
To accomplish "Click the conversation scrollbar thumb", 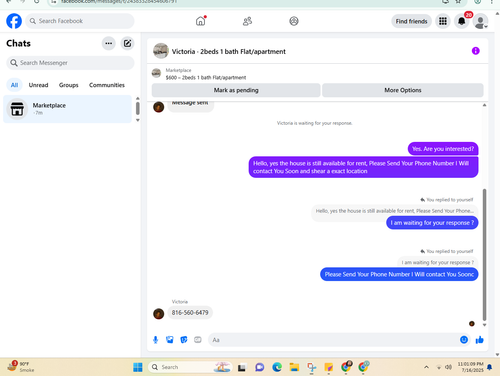I will click(x=484, y=255).
